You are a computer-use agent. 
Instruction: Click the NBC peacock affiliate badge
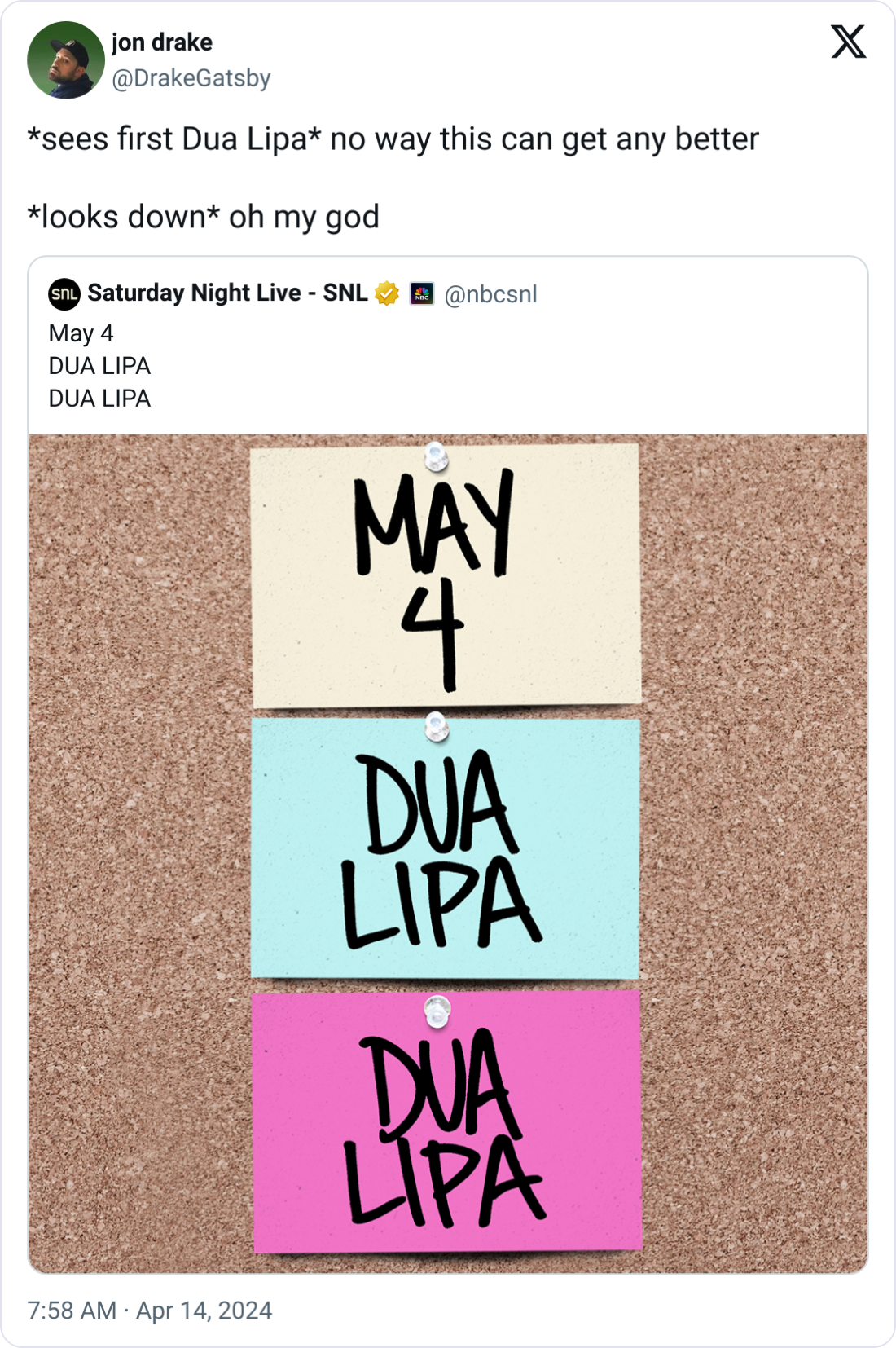point(423,295)
